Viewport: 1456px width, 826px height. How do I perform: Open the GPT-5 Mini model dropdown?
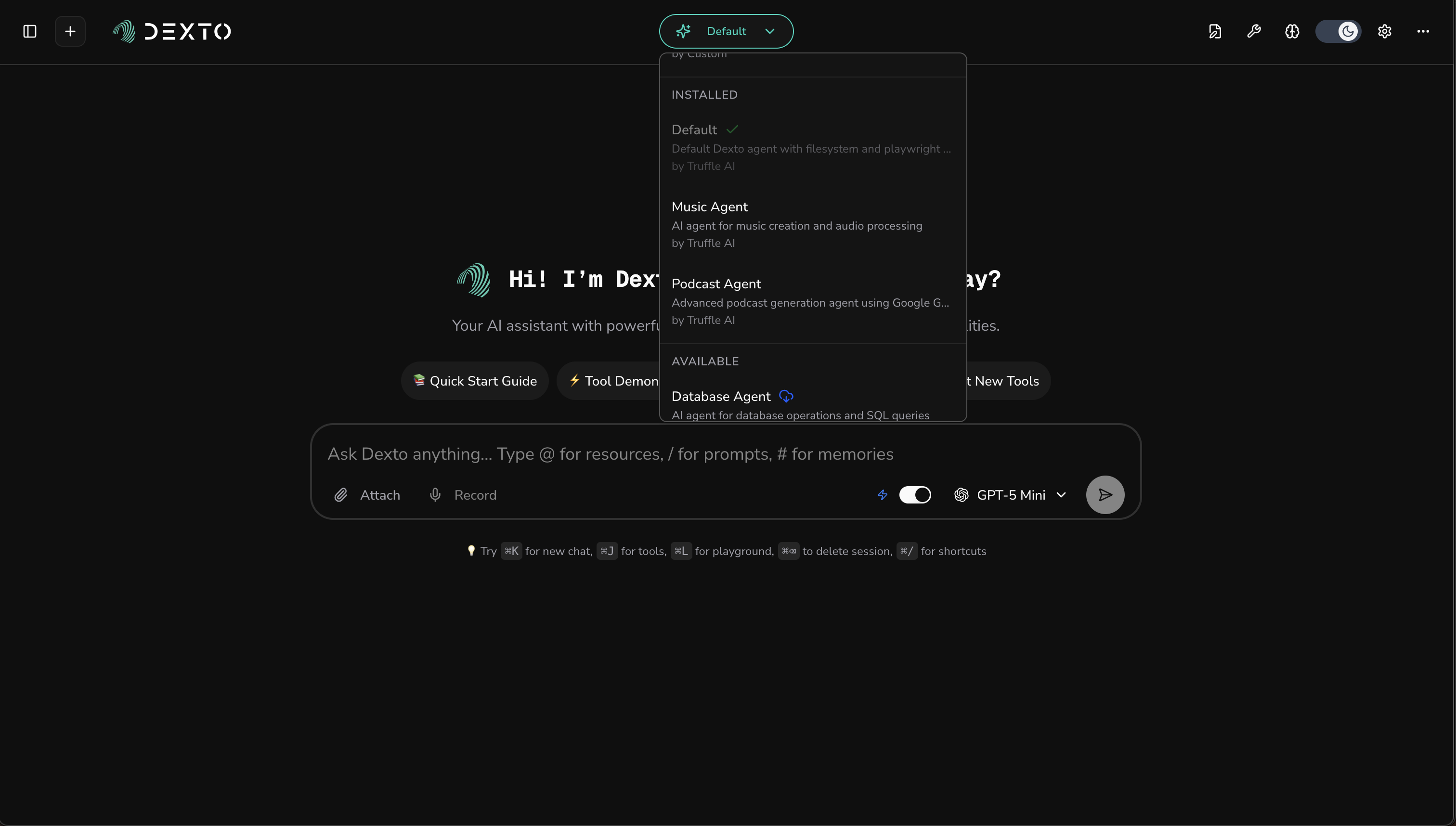point(1010,495)
